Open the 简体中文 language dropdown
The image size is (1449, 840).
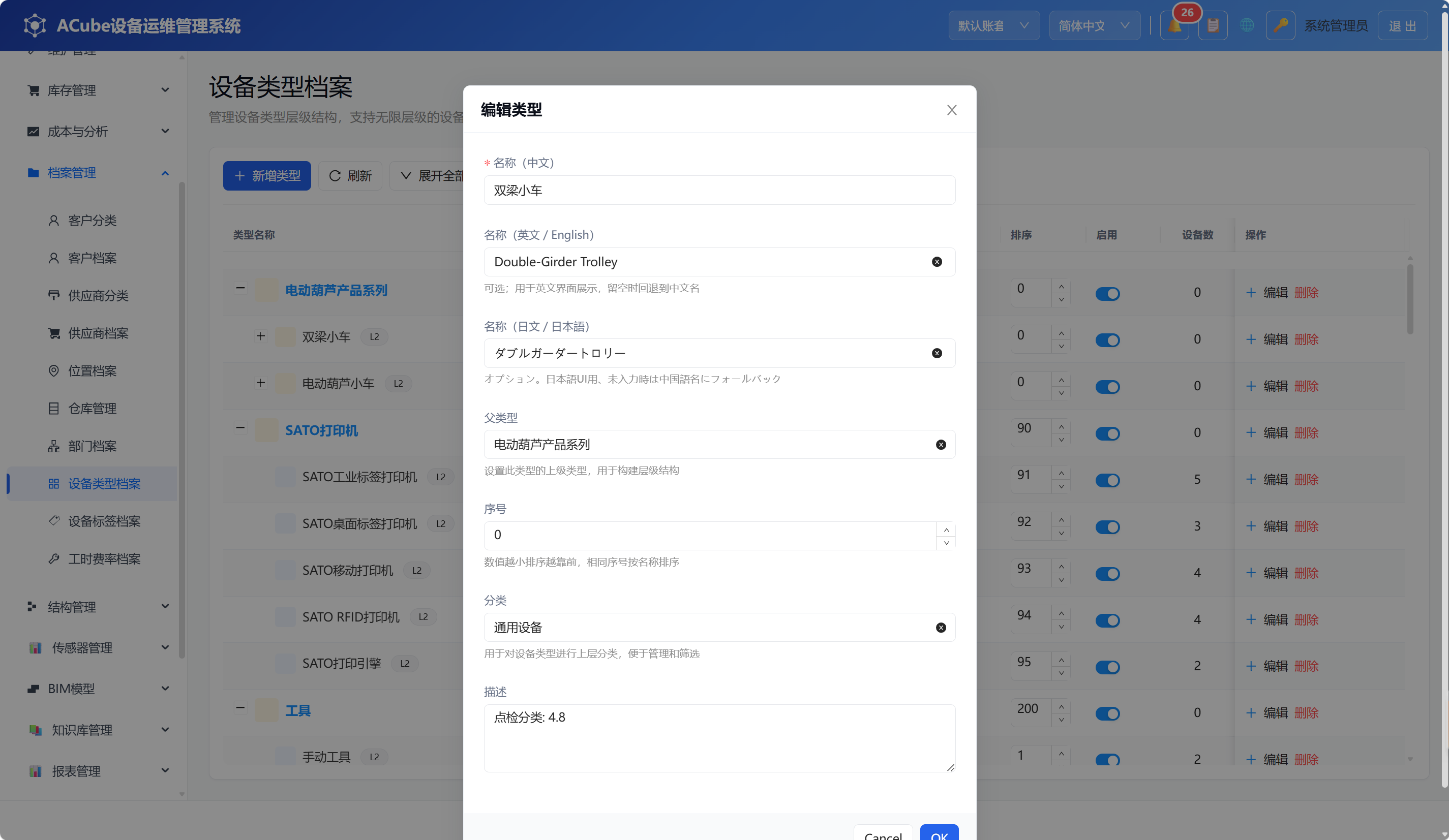(1094, 26)
